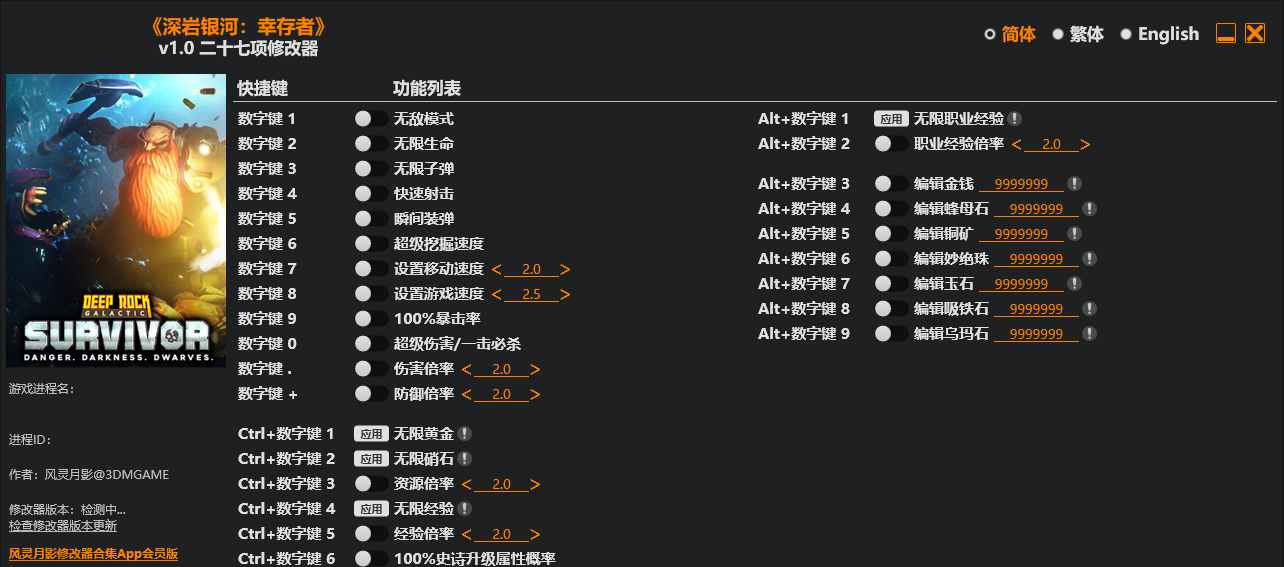Click info icon next to 编辑蜂母石 value
Screen dimensions: 1284x567
pyautogui.click(x=1089, y=209)
